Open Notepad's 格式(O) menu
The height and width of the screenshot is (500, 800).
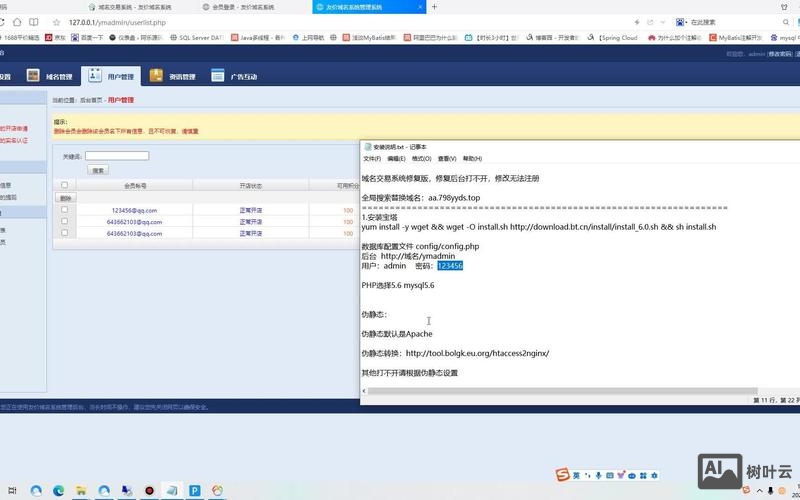point(421,158)
